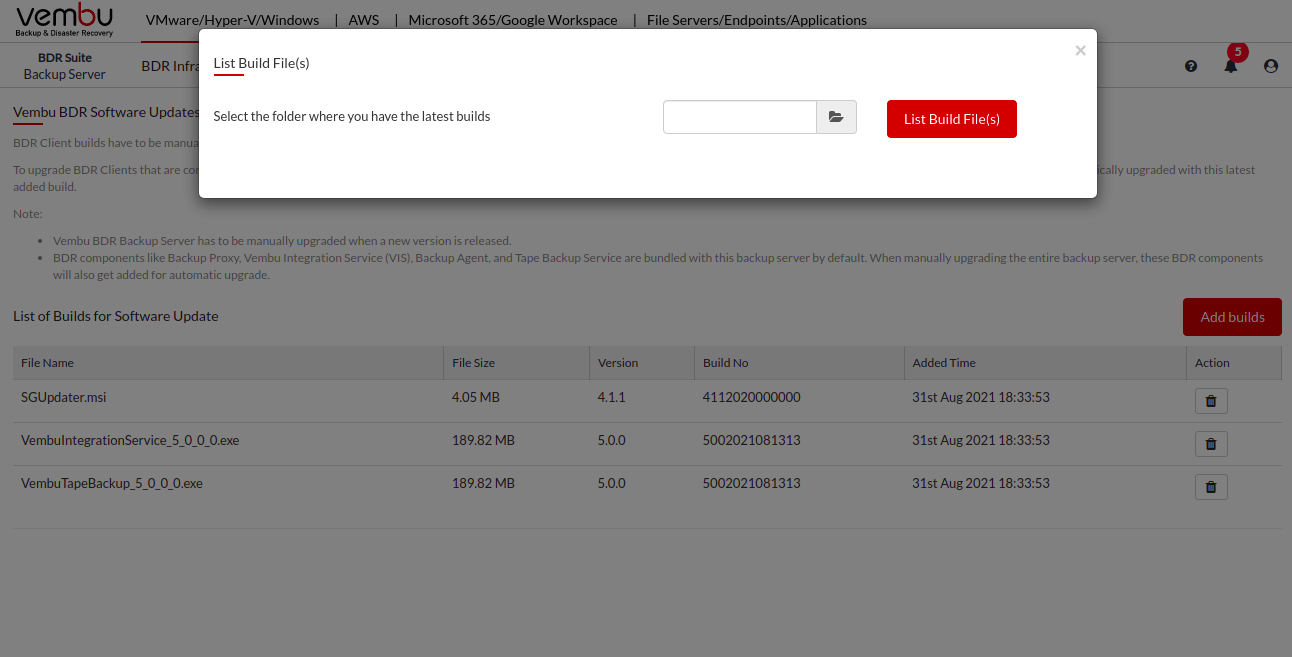
Task: Open the Microsoft 365/Google Workspace tab
Action: (513, 20)
